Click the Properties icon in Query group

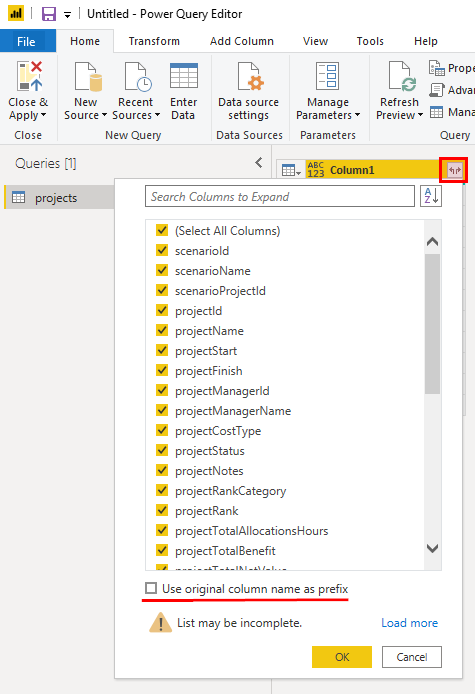(436, 68)
